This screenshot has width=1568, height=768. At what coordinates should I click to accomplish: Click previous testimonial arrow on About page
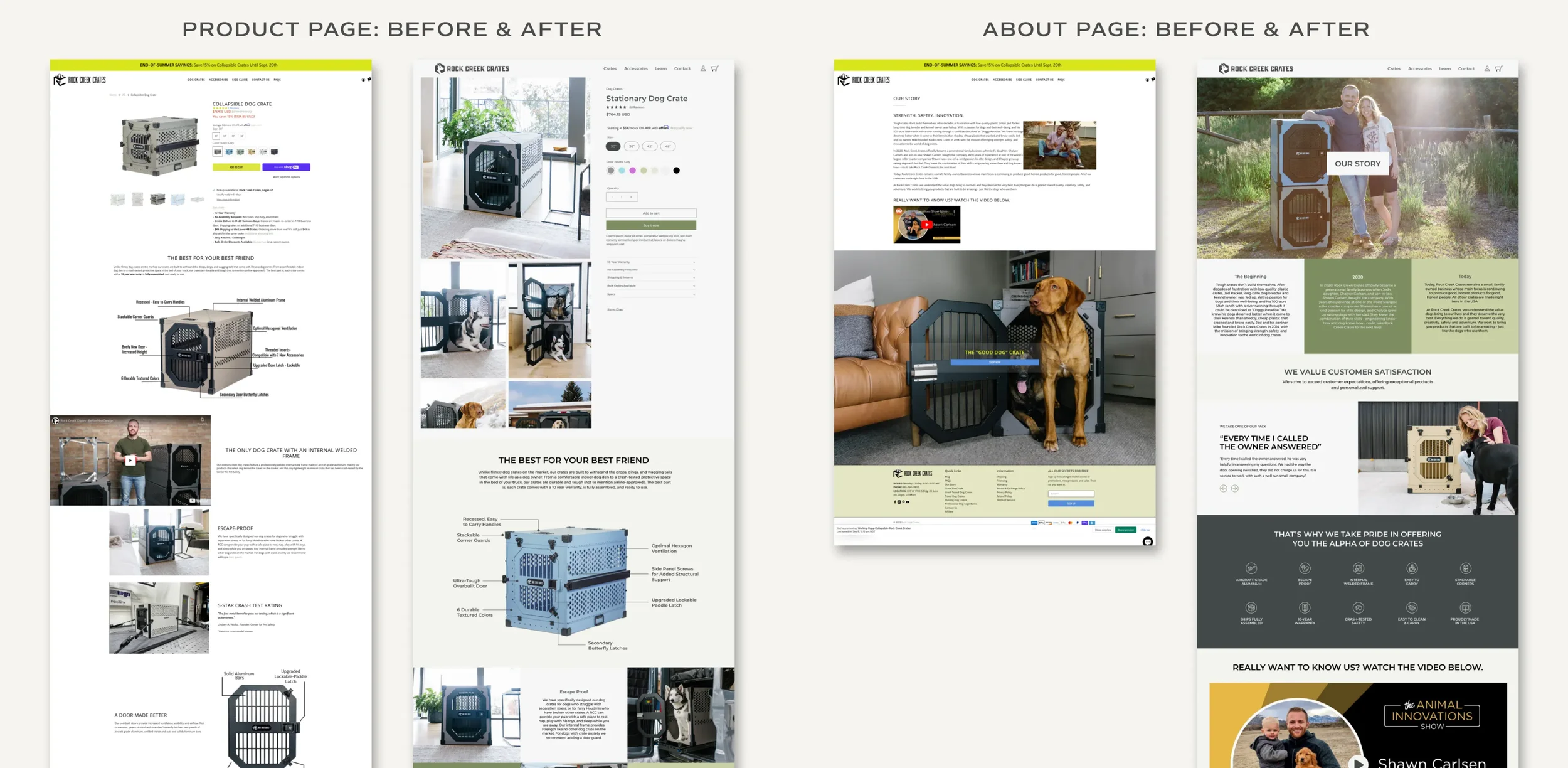click(x=1223, y=488)
